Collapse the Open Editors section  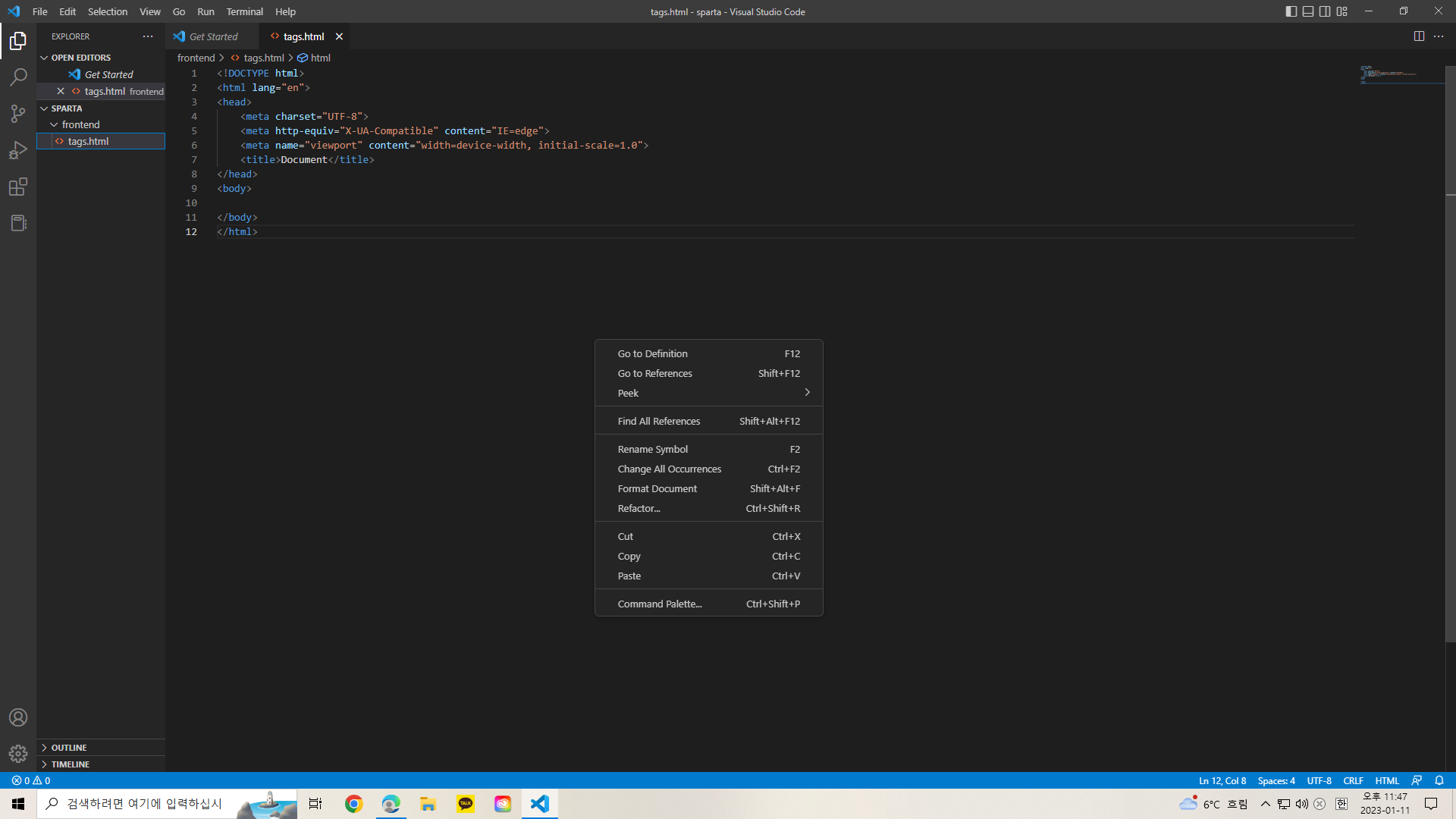click(x=101, y=58)
